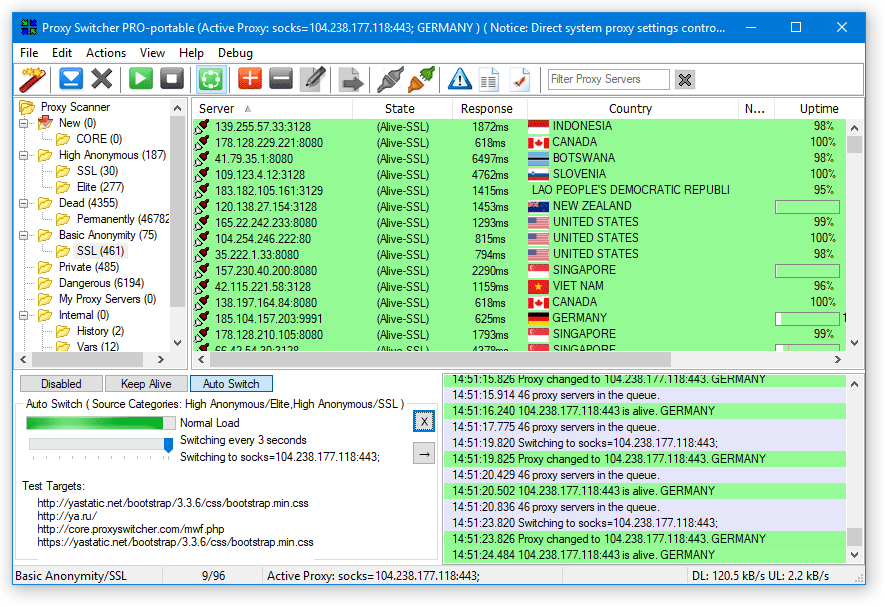Image resolution: width=885 pixels, height=607 pixels.
Task: Click the document list icon in toolbar
Action: [x=489, y=79]
